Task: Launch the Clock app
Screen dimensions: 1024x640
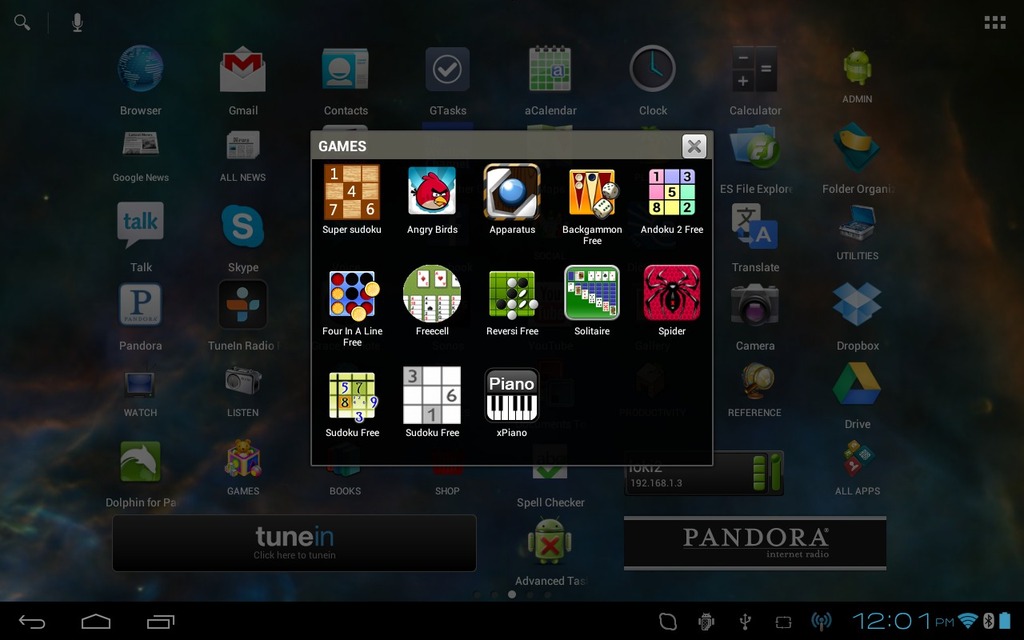Action: point(652,69)
